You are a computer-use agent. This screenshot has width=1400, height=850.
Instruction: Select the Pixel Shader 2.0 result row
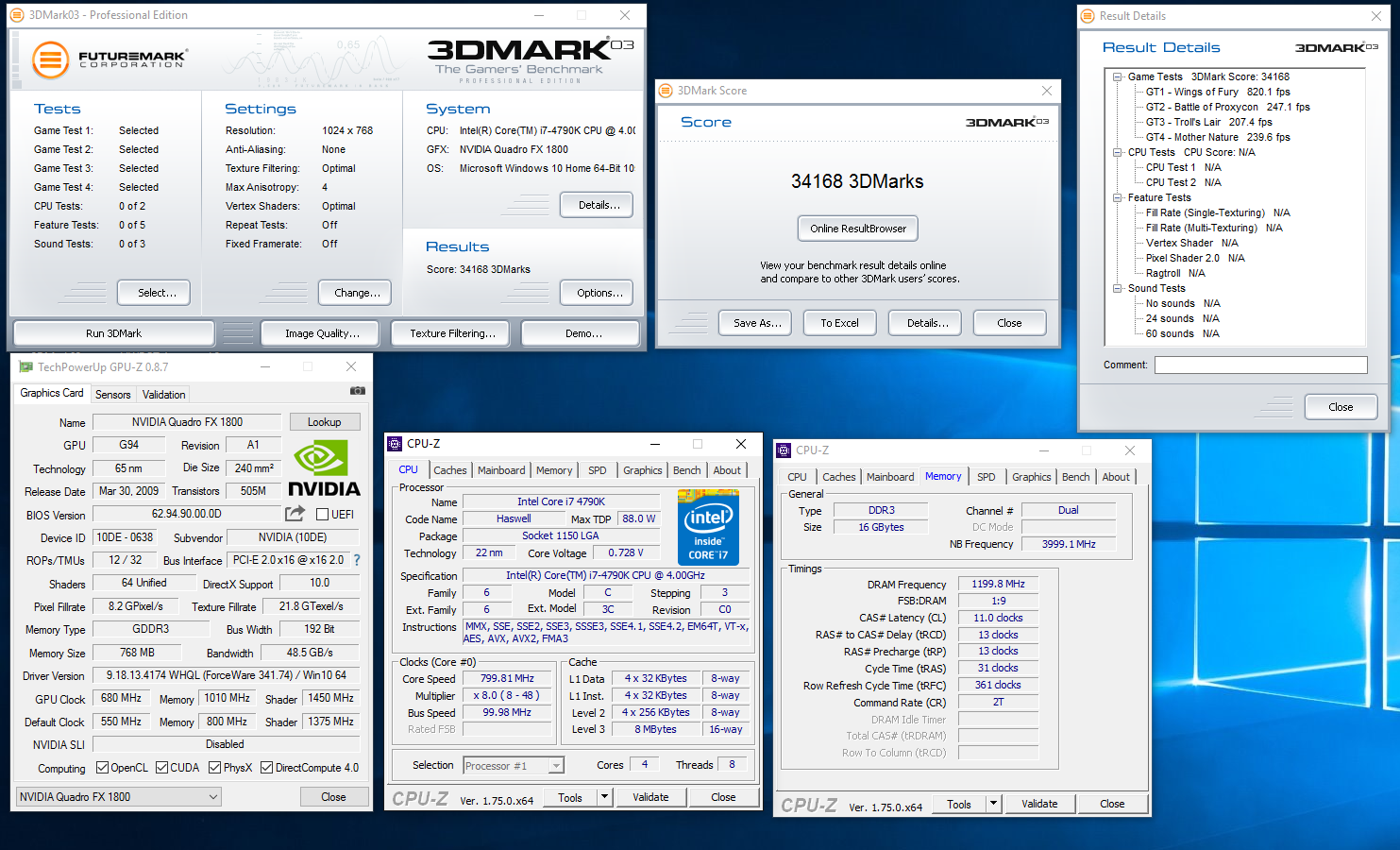click(1195, 259)
